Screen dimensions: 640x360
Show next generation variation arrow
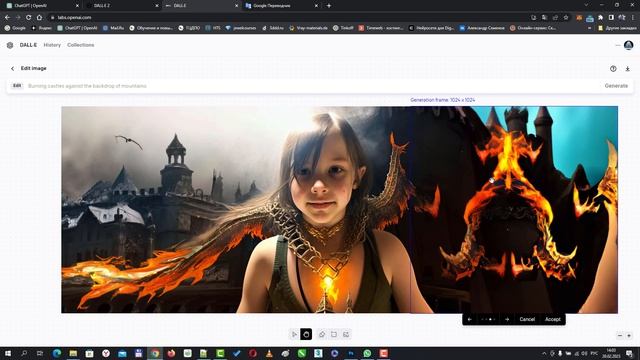point(507,319)
